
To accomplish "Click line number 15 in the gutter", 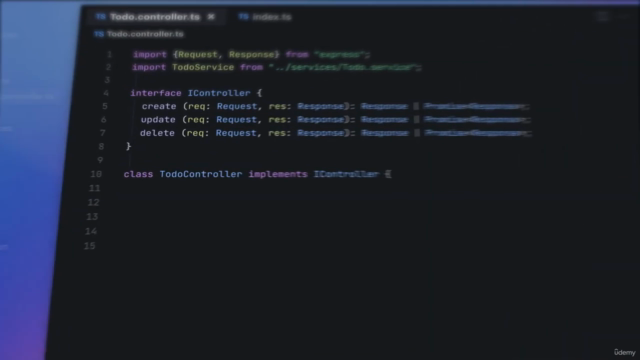I will (90, 246).
